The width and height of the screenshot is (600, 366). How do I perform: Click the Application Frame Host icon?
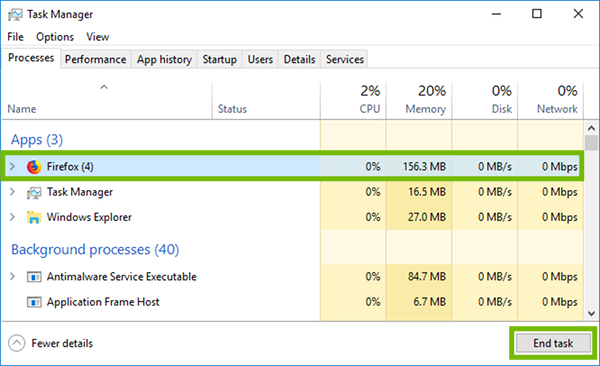tap(34, 302)
